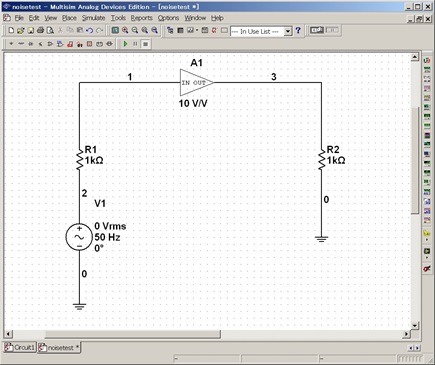Open the Simulate menu
Screen dimensions: 435x365
[x=94, y=18]
